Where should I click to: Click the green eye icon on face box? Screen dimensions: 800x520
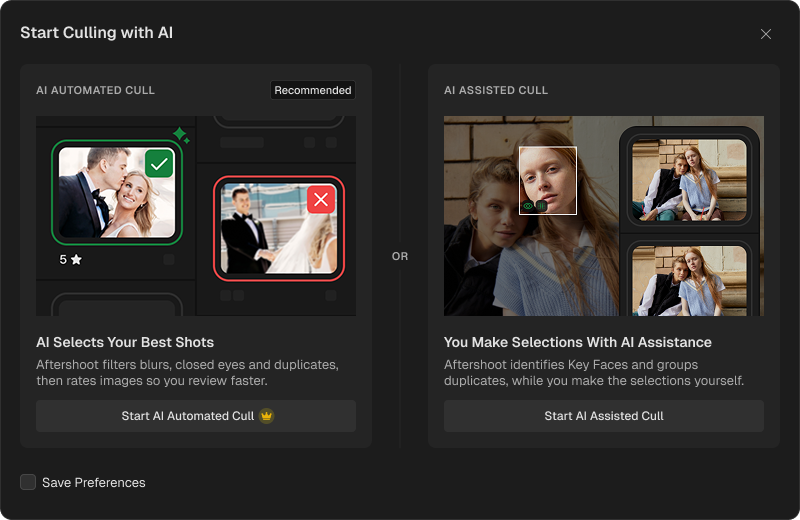point(528,206)
